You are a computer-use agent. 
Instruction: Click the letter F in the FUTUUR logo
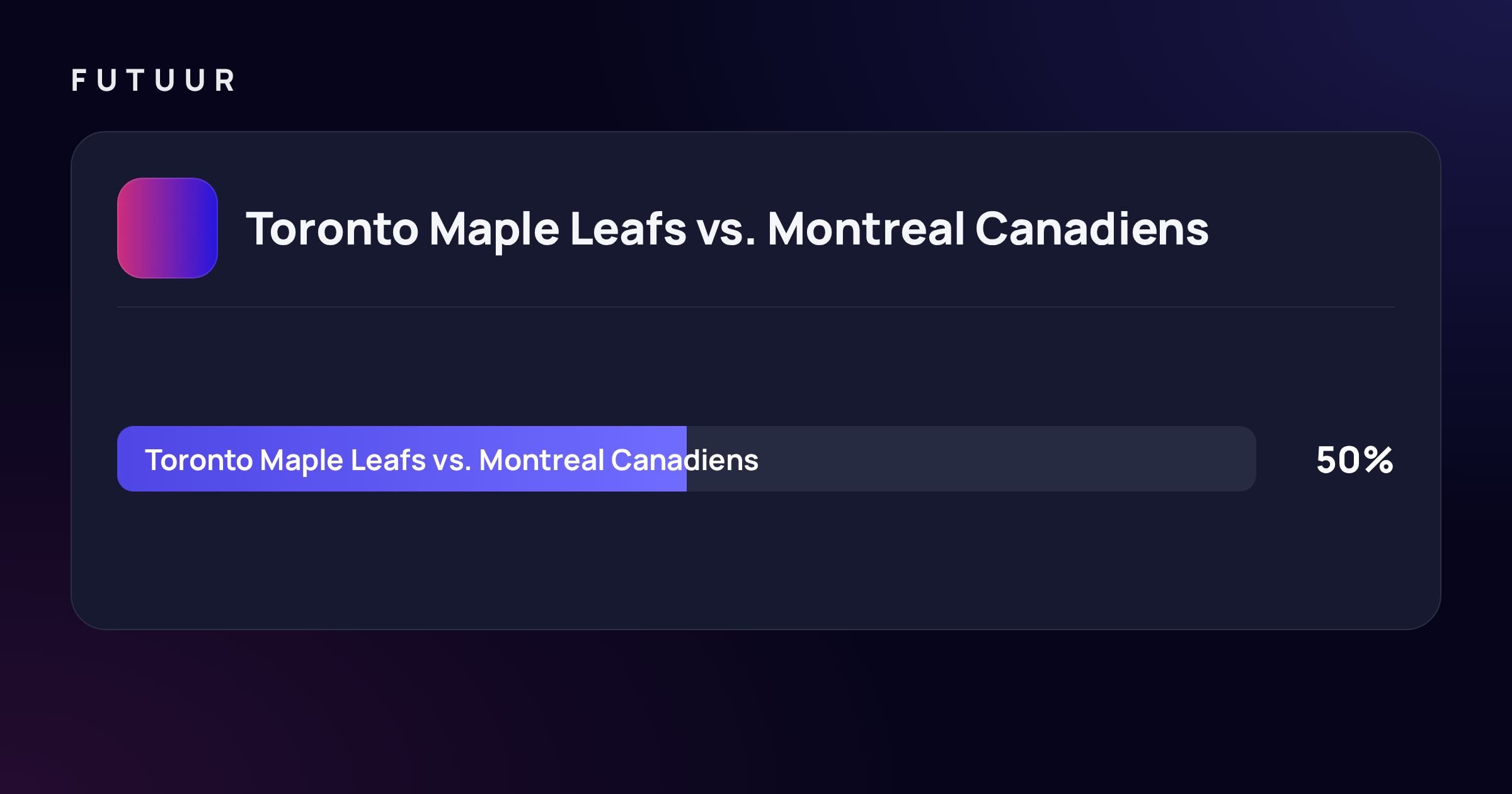pyautogui.click(x=79, y=81)
